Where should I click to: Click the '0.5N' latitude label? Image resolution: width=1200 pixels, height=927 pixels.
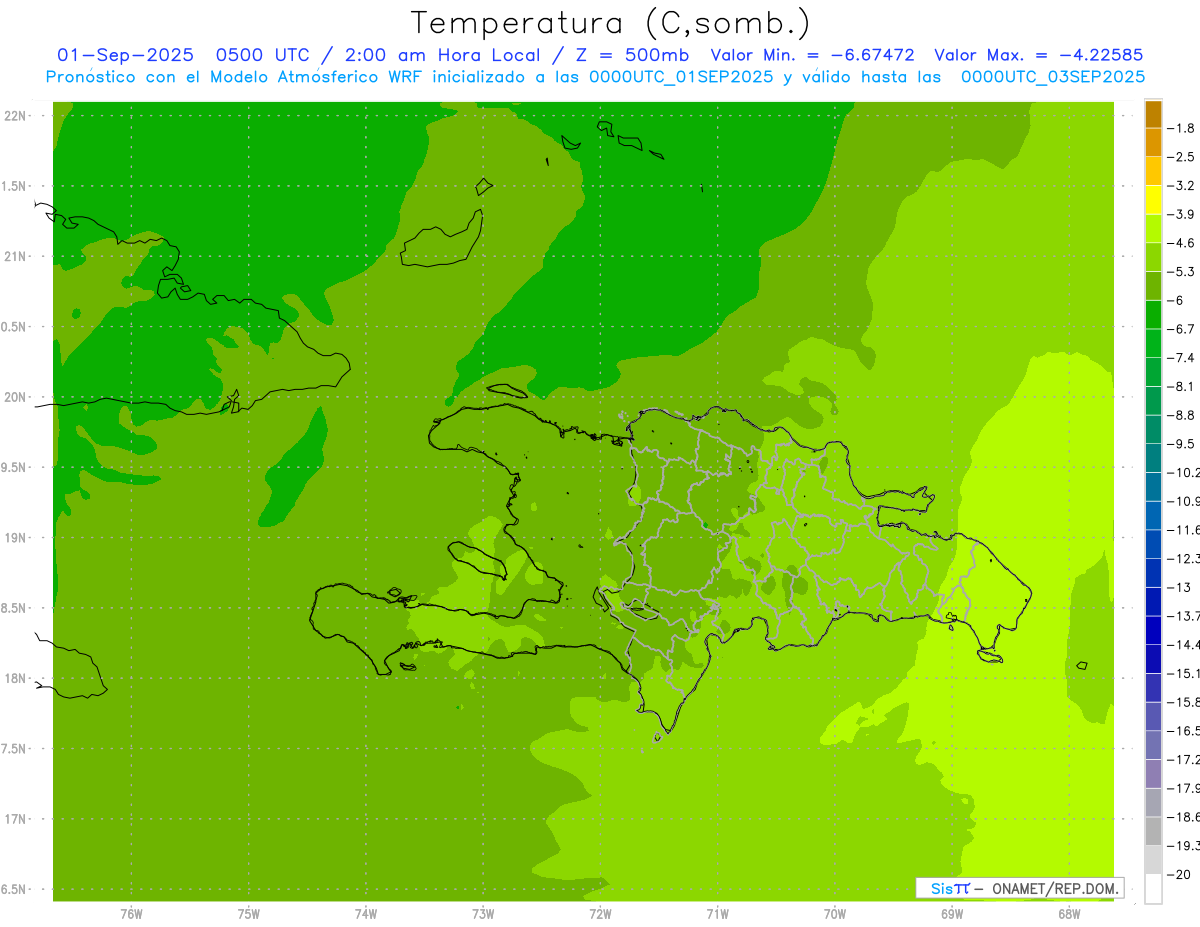pyautogui.click(x=15, y=327)
